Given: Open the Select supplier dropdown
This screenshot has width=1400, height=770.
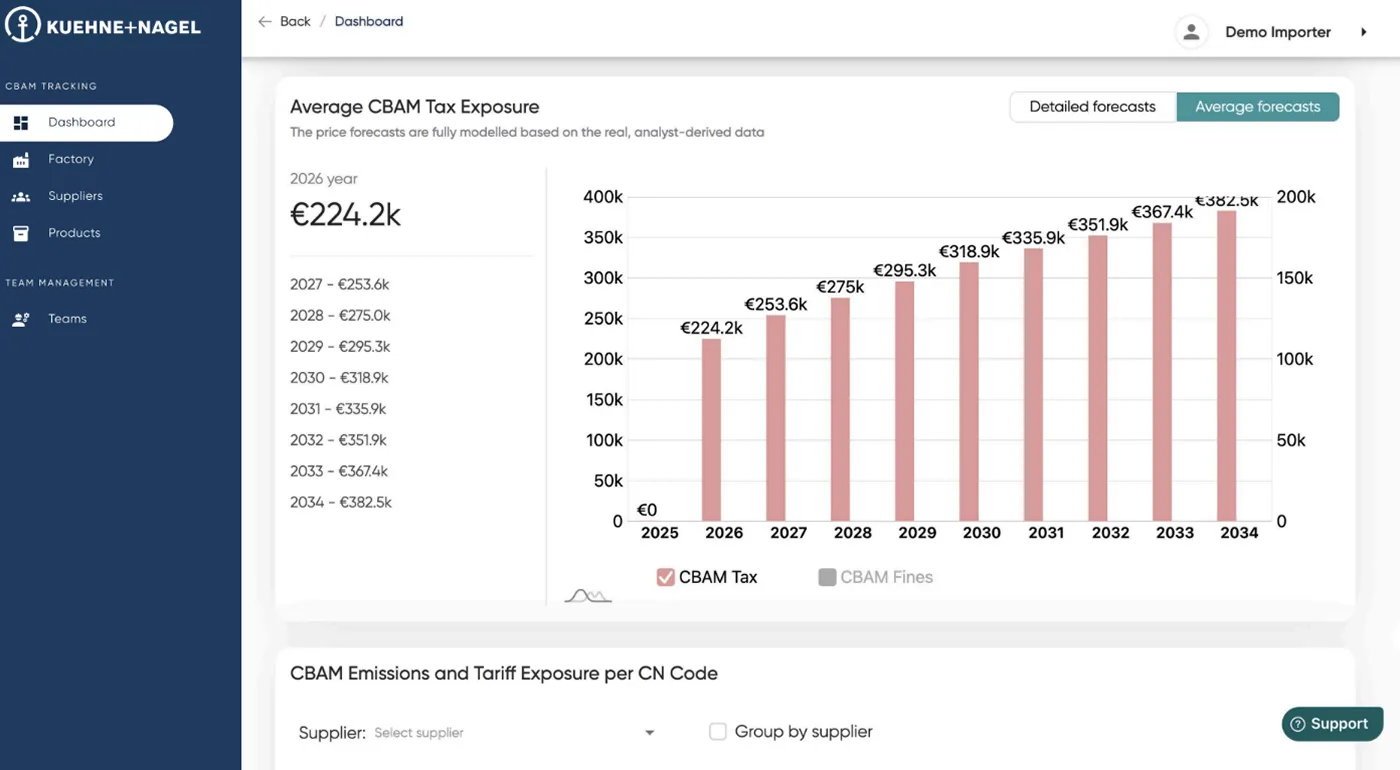Looking at the screenshot, I should pos(514,733).
